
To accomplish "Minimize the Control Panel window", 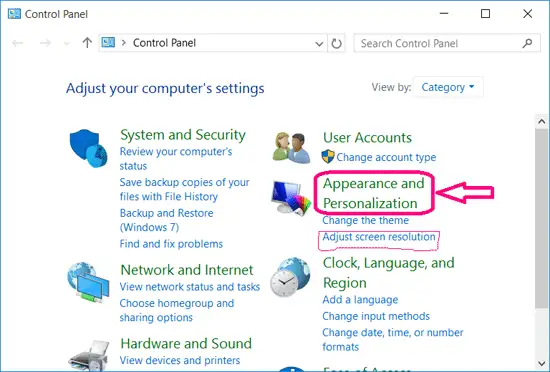I will pyautogui.click(x=444, y=14).
